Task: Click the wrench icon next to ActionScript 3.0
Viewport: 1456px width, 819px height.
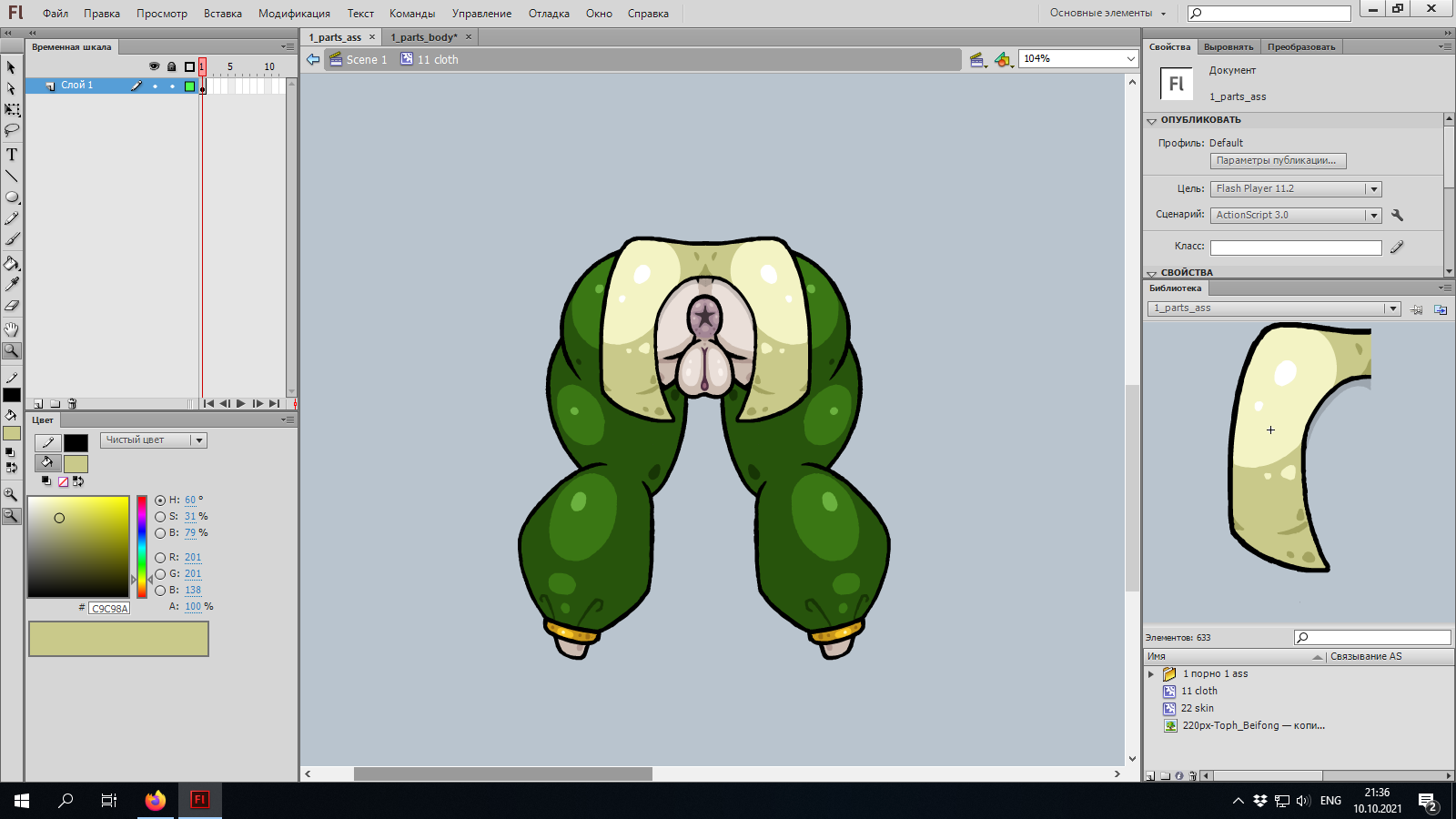Action: point(1397,215)
